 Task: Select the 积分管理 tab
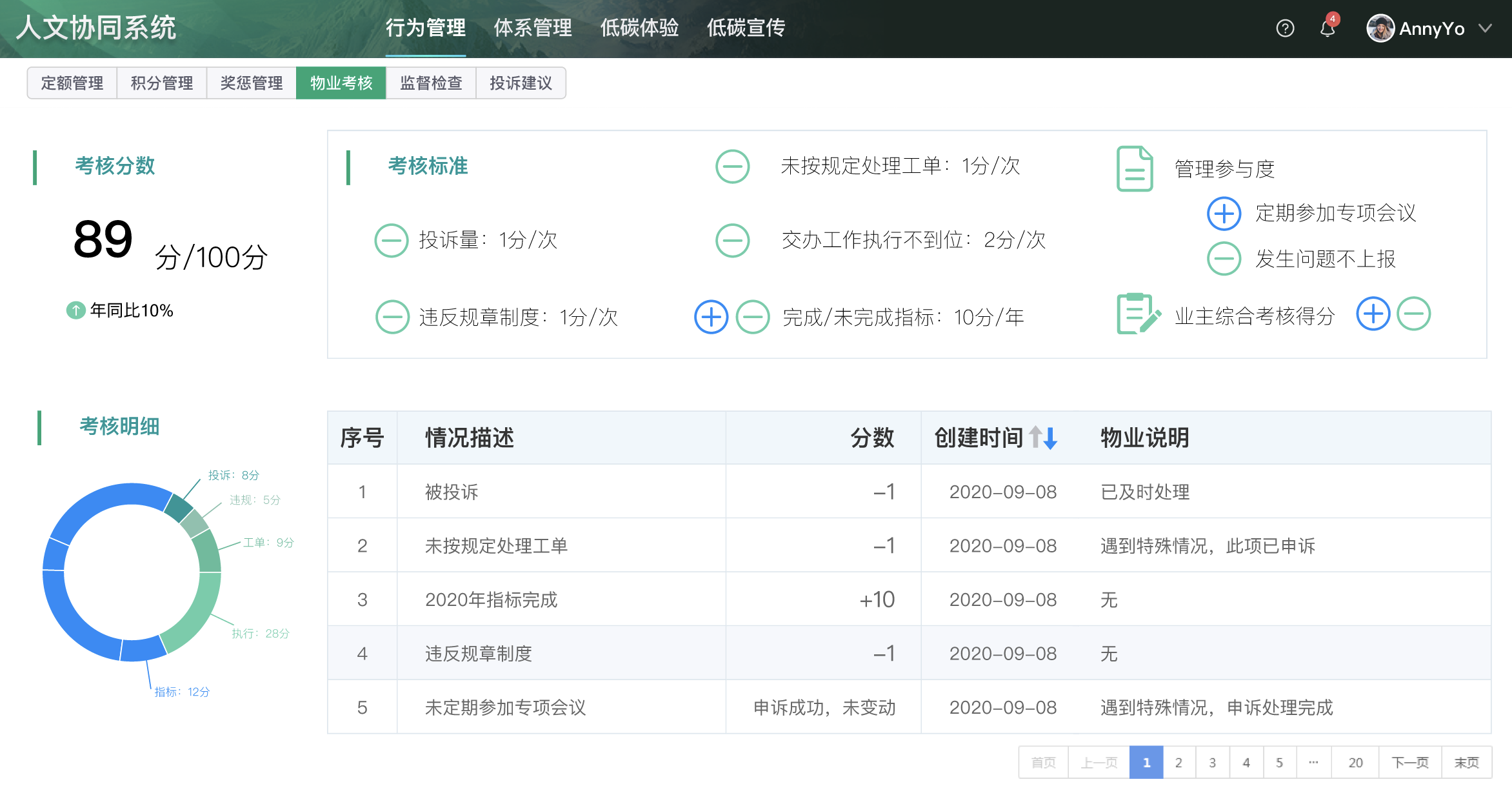pos(161,83)
